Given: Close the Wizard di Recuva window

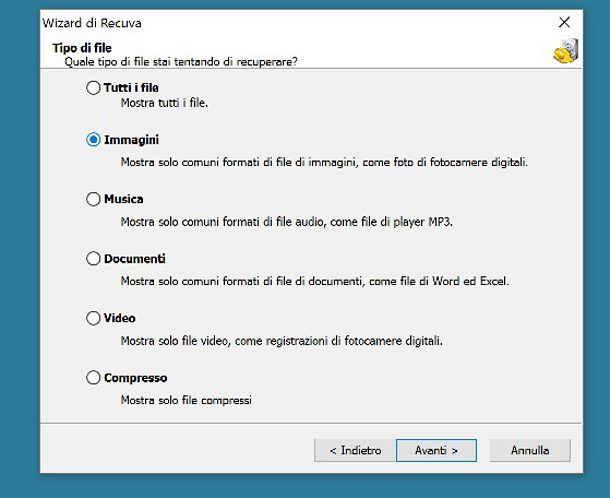Looking at the screenshot, I should [564, 22].
